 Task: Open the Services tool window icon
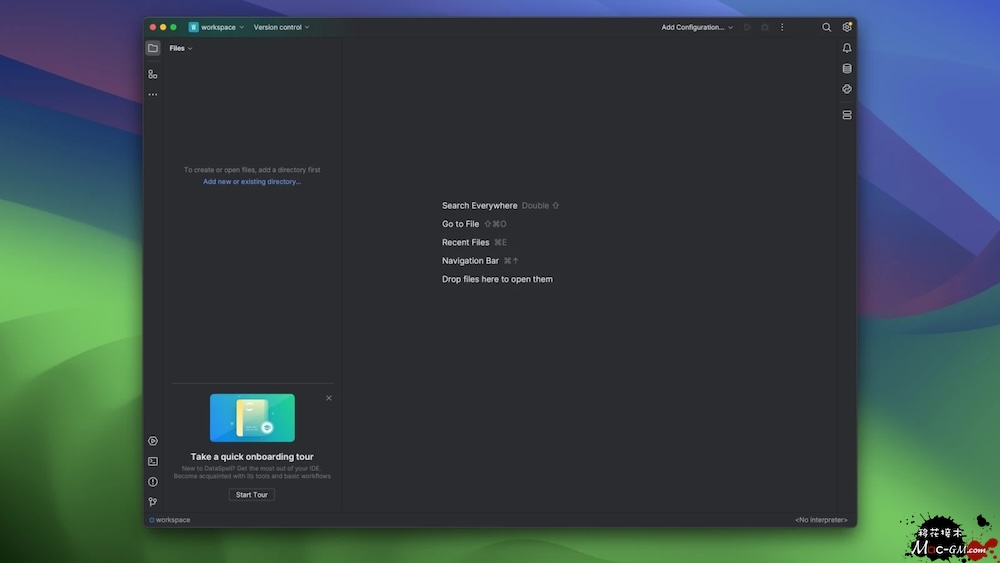153,441
